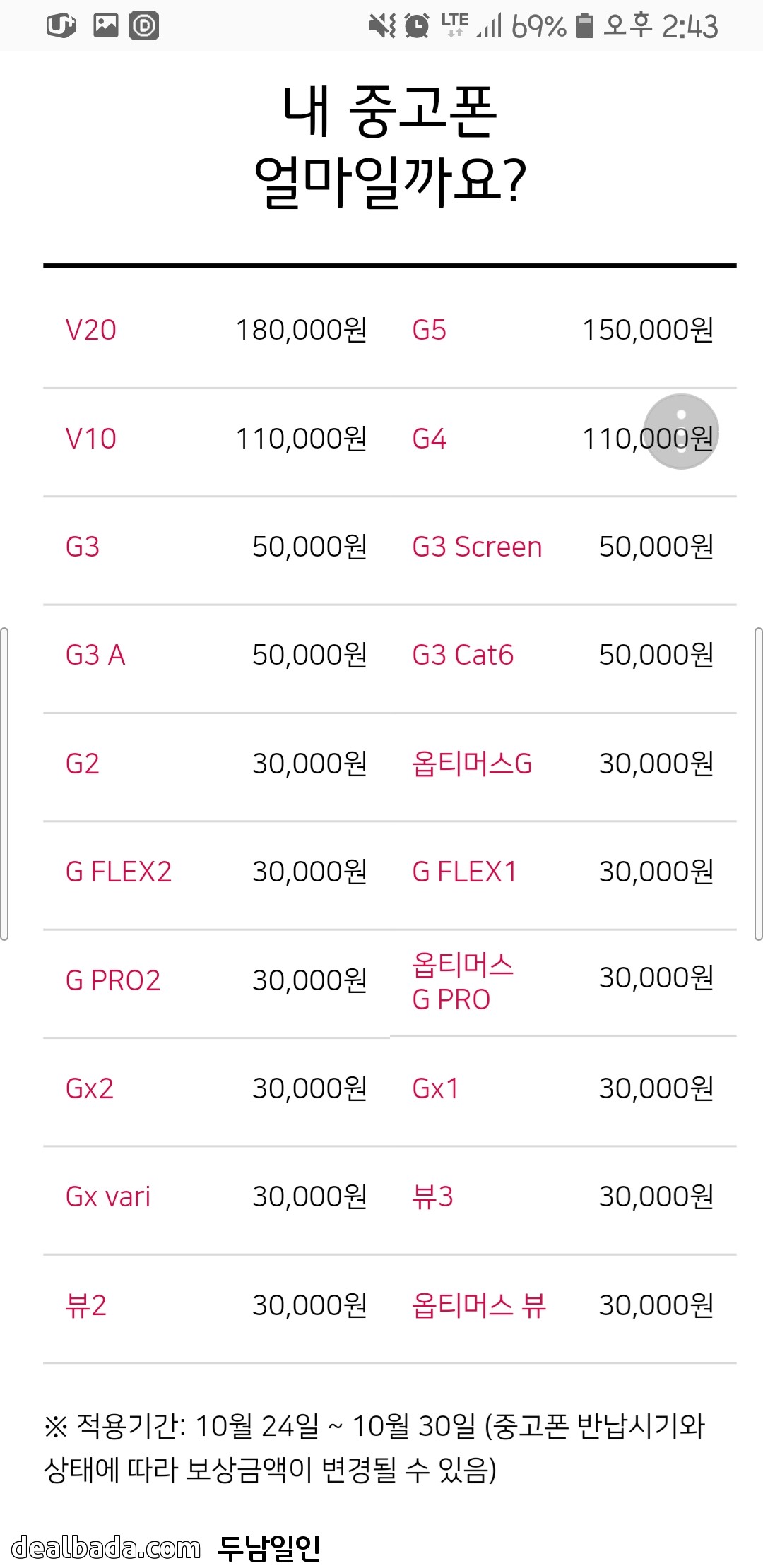
Task: Select the G5 phone model
Action: click(430, 330)
